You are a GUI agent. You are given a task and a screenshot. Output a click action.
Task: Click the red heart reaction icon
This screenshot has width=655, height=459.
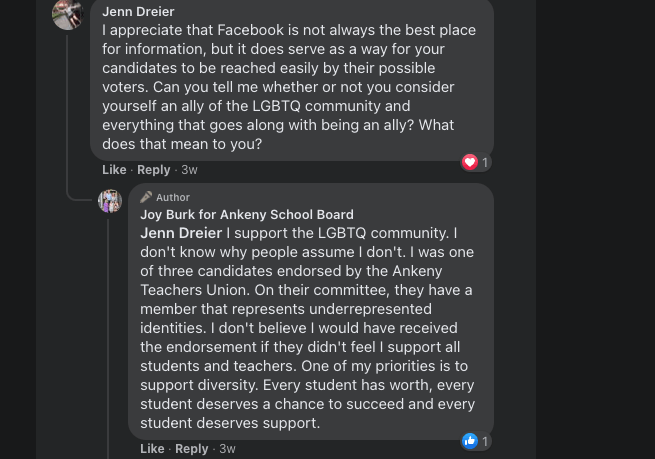470,162
